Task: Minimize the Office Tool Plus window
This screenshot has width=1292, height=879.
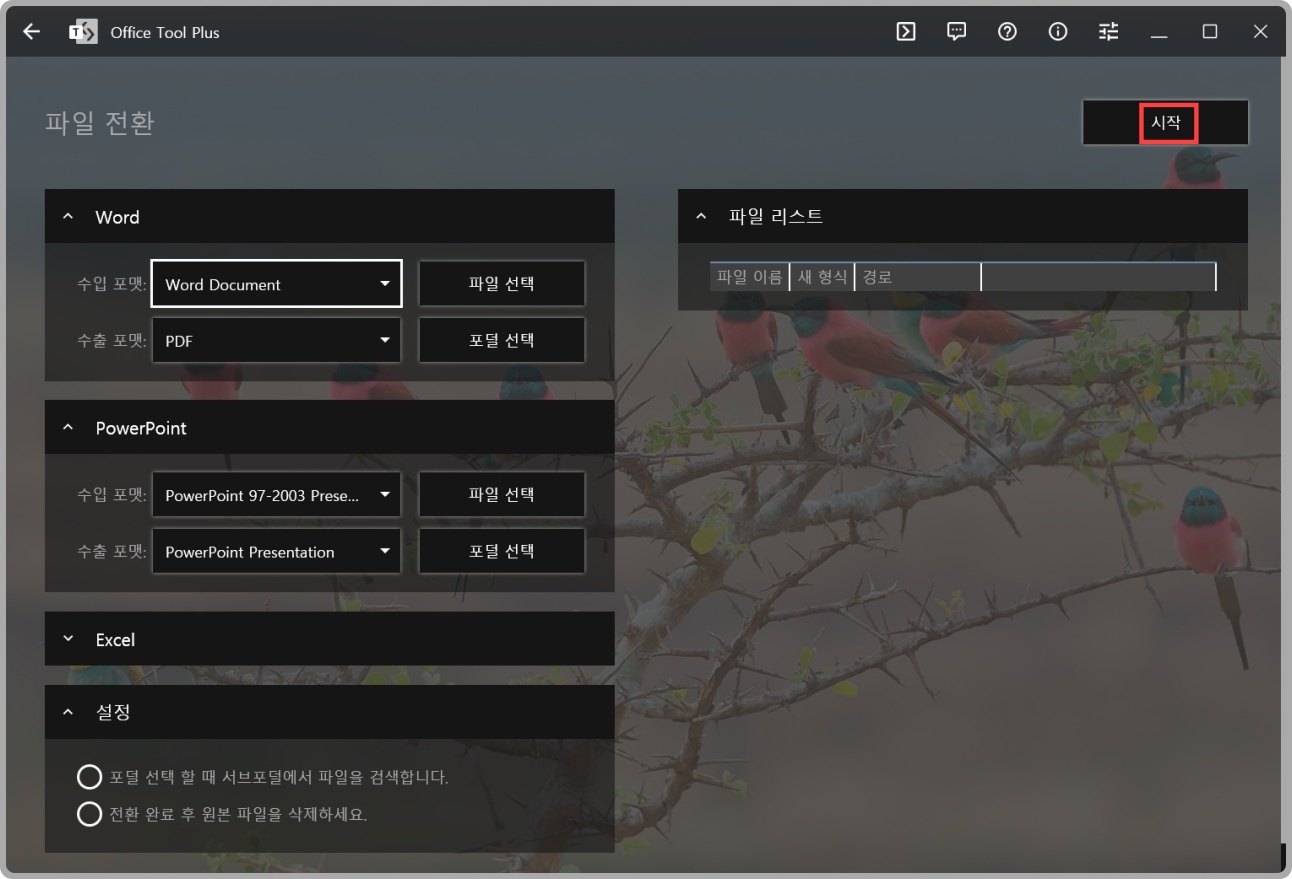Action: [1159, 32]
